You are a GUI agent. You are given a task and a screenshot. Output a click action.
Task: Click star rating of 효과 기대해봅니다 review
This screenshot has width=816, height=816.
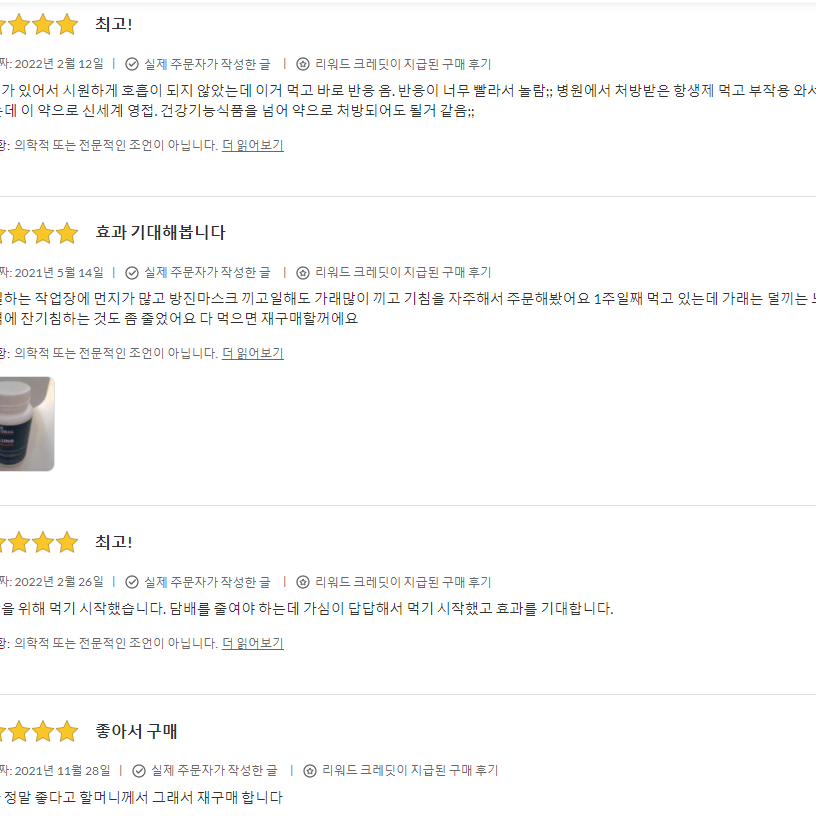pos(39,233)
